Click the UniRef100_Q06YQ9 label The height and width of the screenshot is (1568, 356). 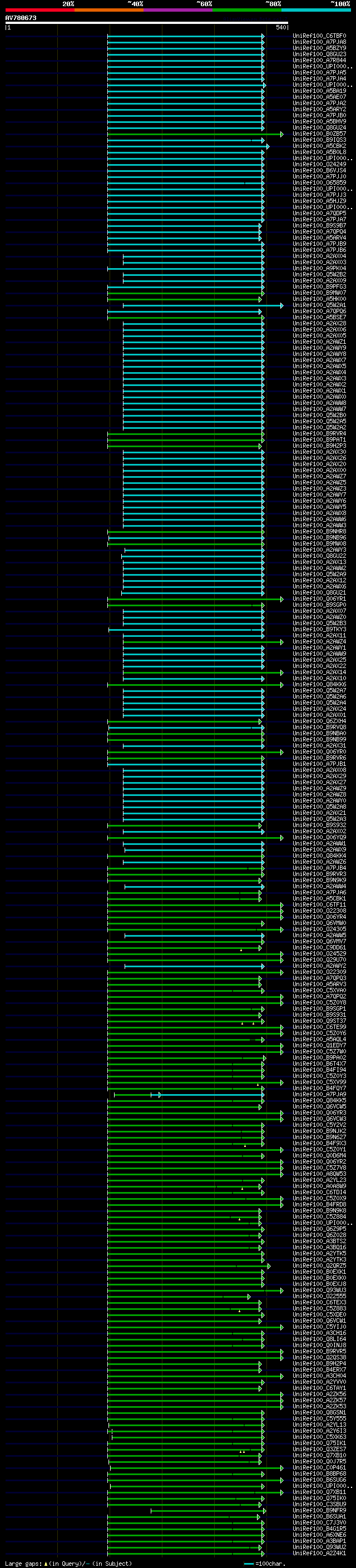[319, 838]
